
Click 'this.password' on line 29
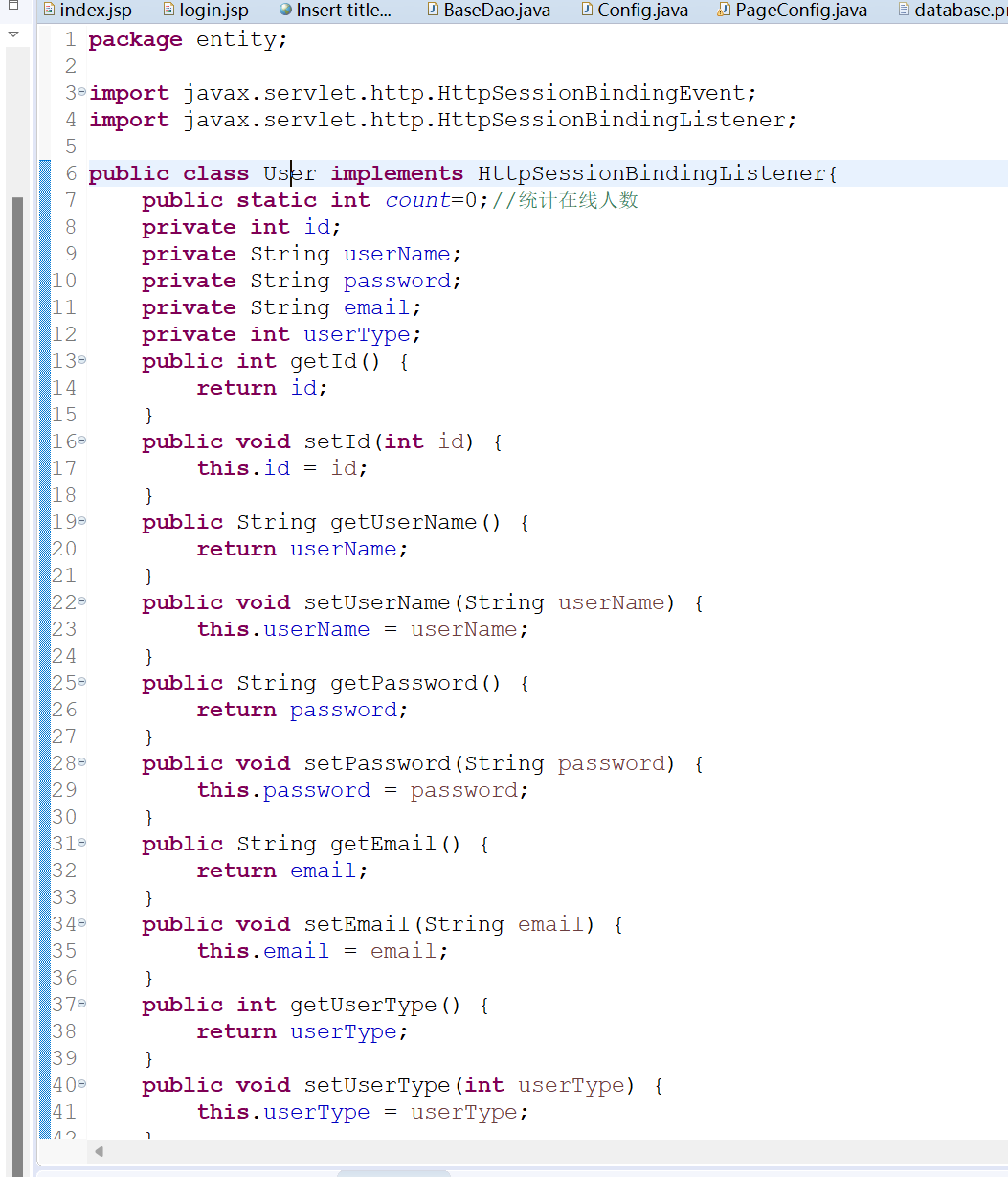tap(283, 791)
